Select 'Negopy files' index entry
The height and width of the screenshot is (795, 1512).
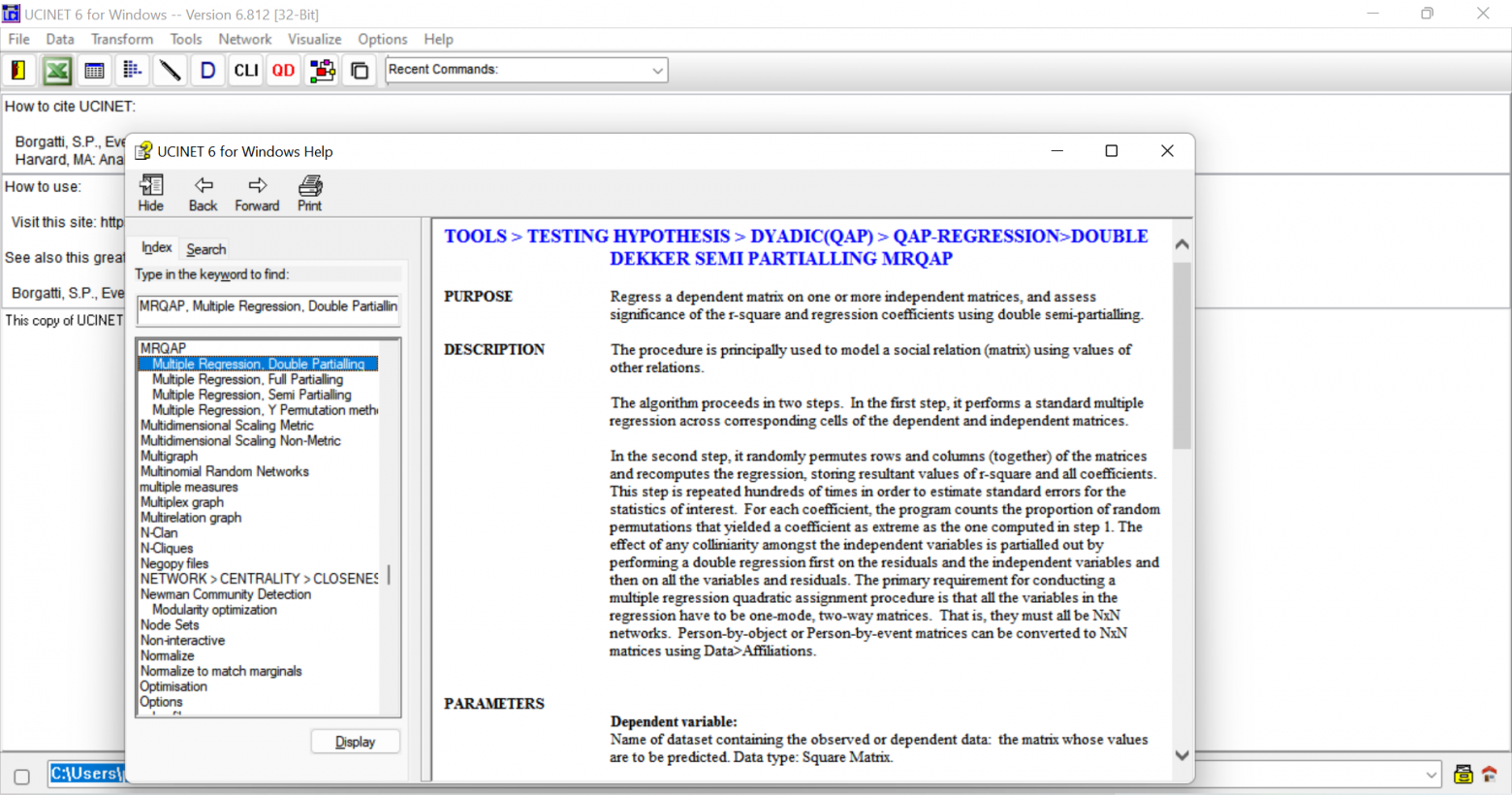click(174, 564)
